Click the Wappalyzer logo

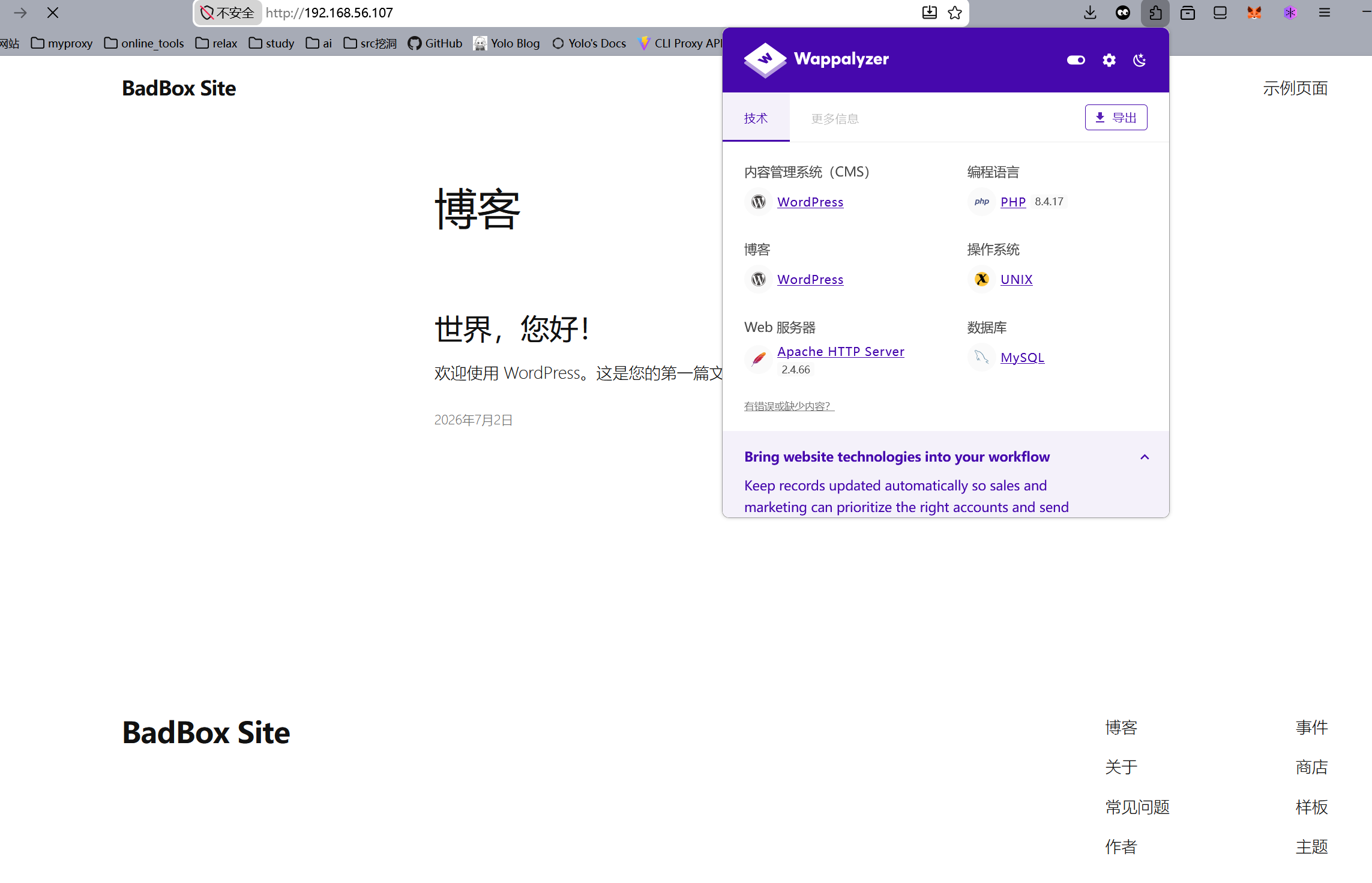(816, 59)
